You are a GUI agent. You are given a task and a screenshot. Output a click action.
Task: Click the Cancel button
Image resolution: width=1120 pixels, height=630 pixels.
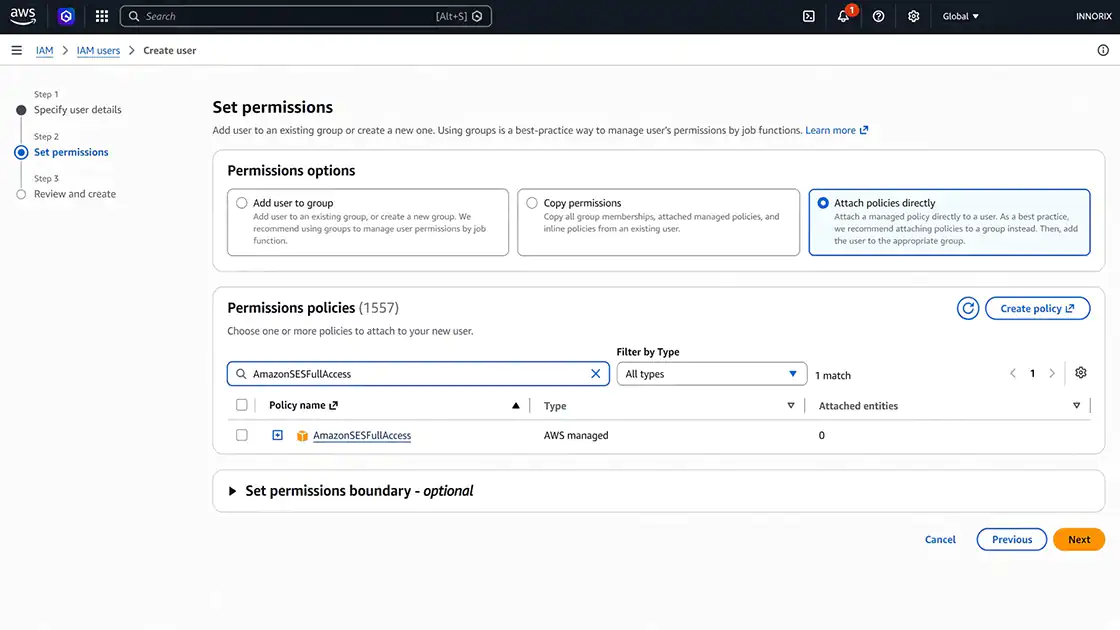click(x=940, y=539)
